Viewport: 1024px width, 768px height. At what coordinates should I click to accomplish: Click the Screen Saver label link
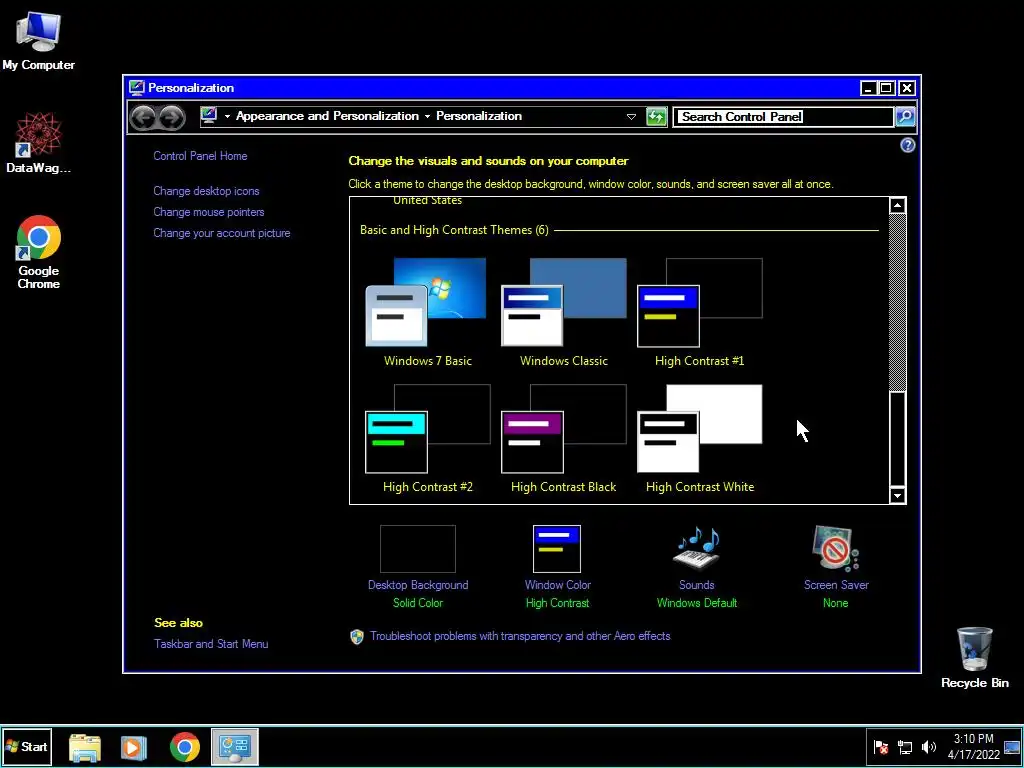(x=836, y=585)
